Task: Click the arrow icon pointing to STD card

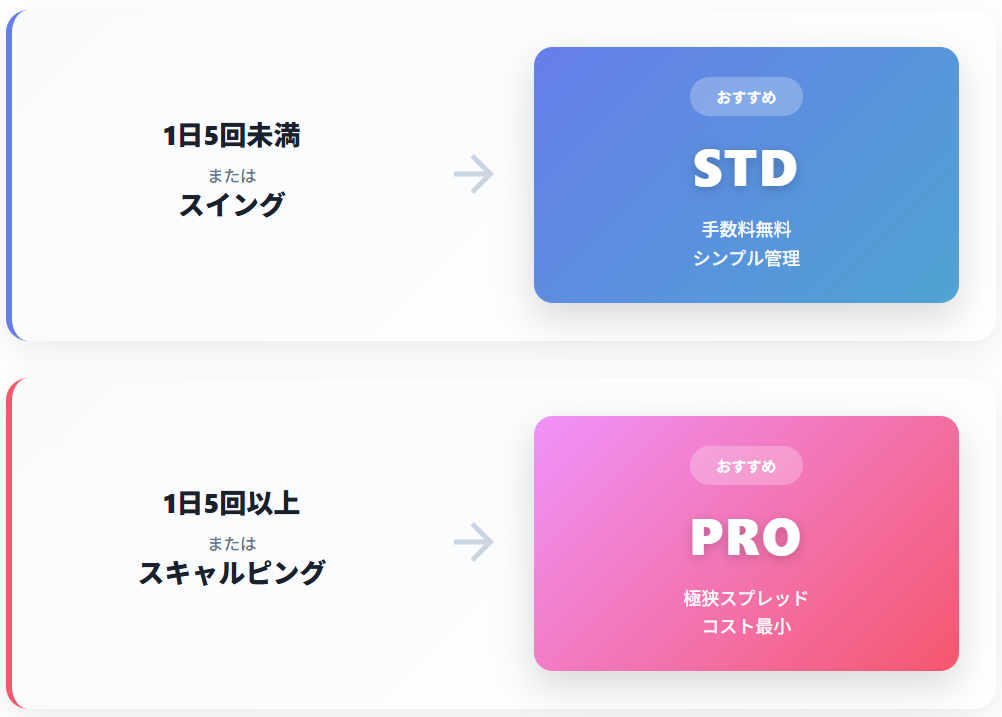Action: (474, 175)
